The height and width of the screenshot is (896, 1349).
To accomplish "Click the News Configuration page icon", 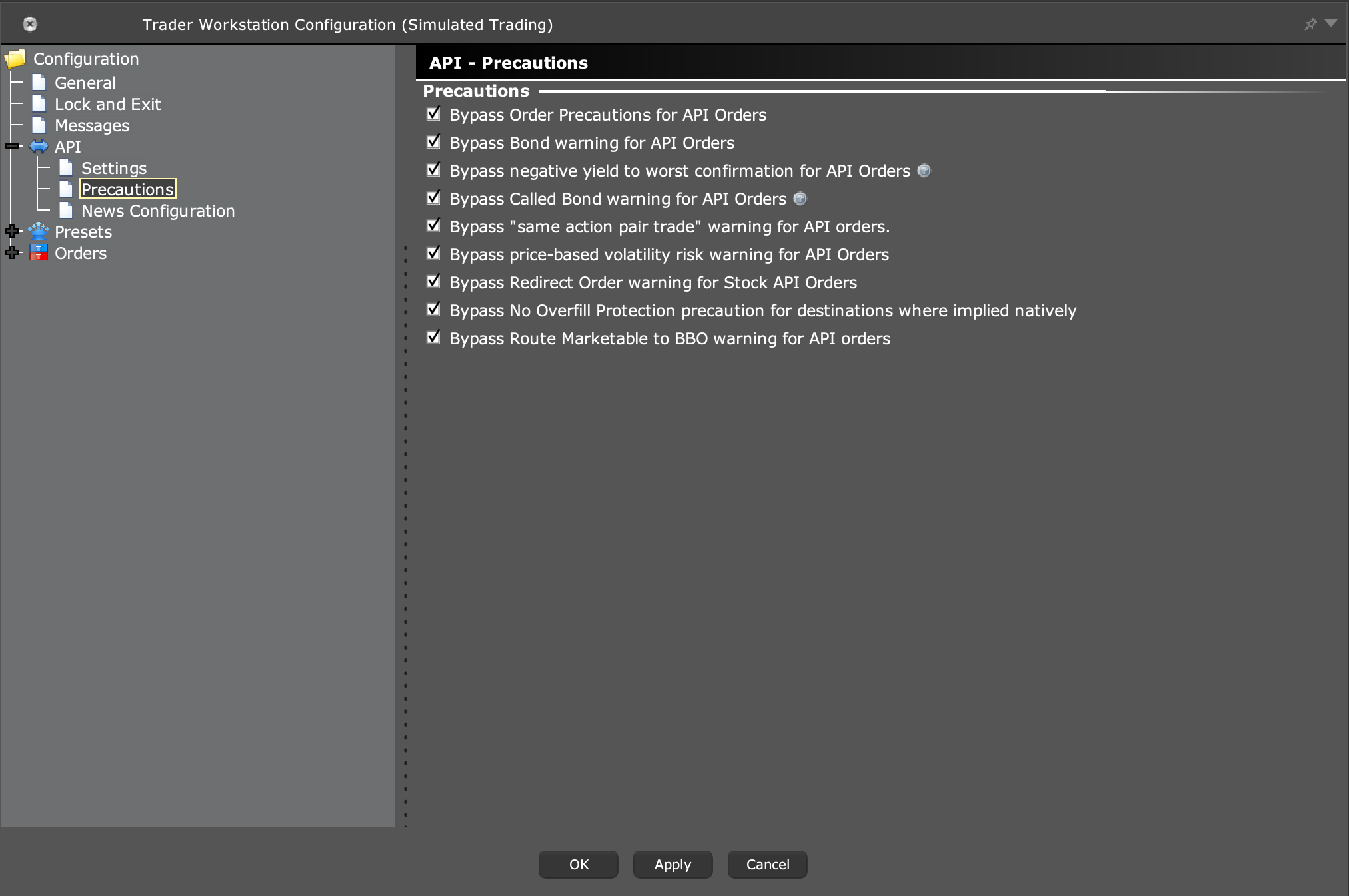I will [x=65, y=211].
